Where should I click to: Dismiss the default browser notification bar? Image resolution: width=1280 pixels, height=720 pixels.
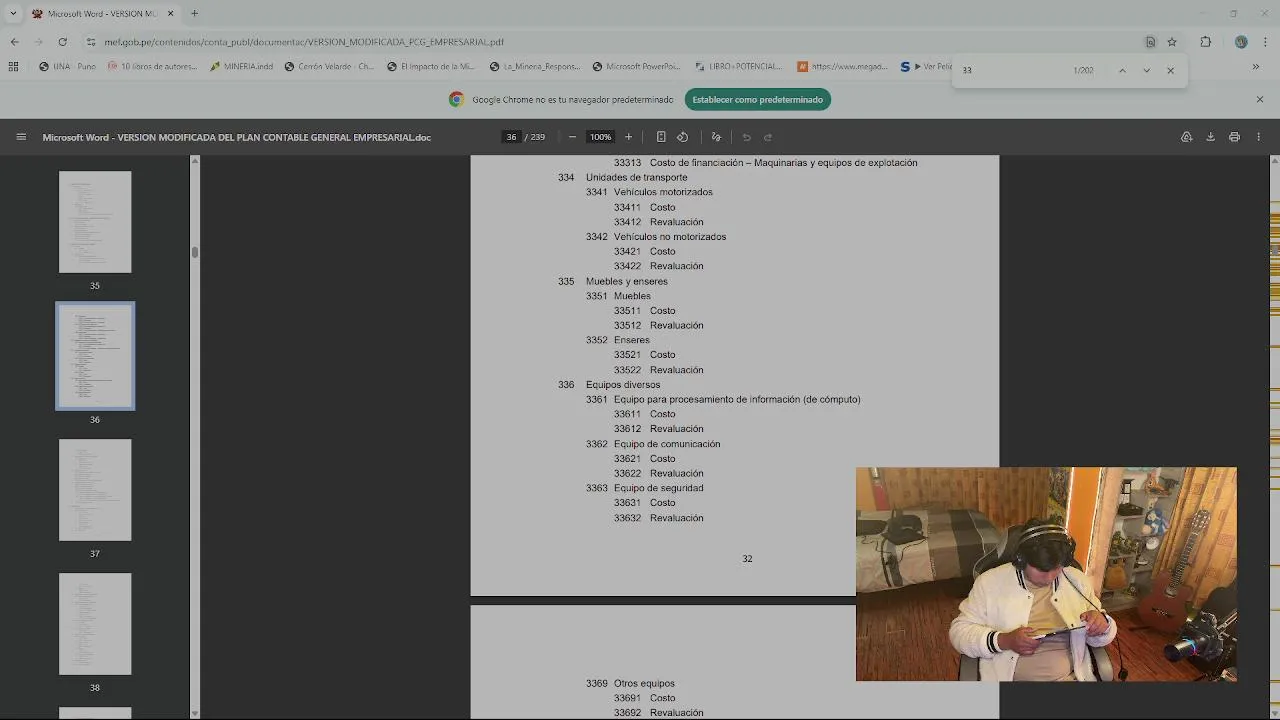click(1260, 99)
